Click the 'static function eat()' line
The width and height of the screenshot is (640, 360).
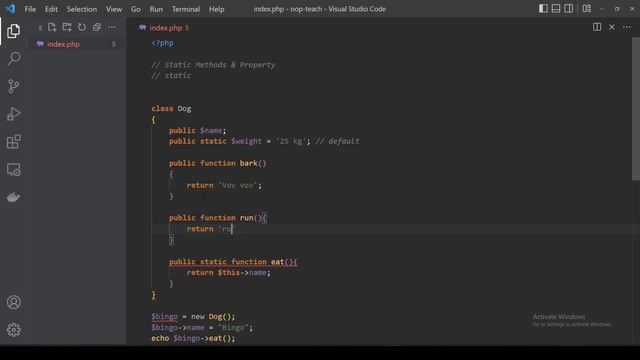point(233,262)
